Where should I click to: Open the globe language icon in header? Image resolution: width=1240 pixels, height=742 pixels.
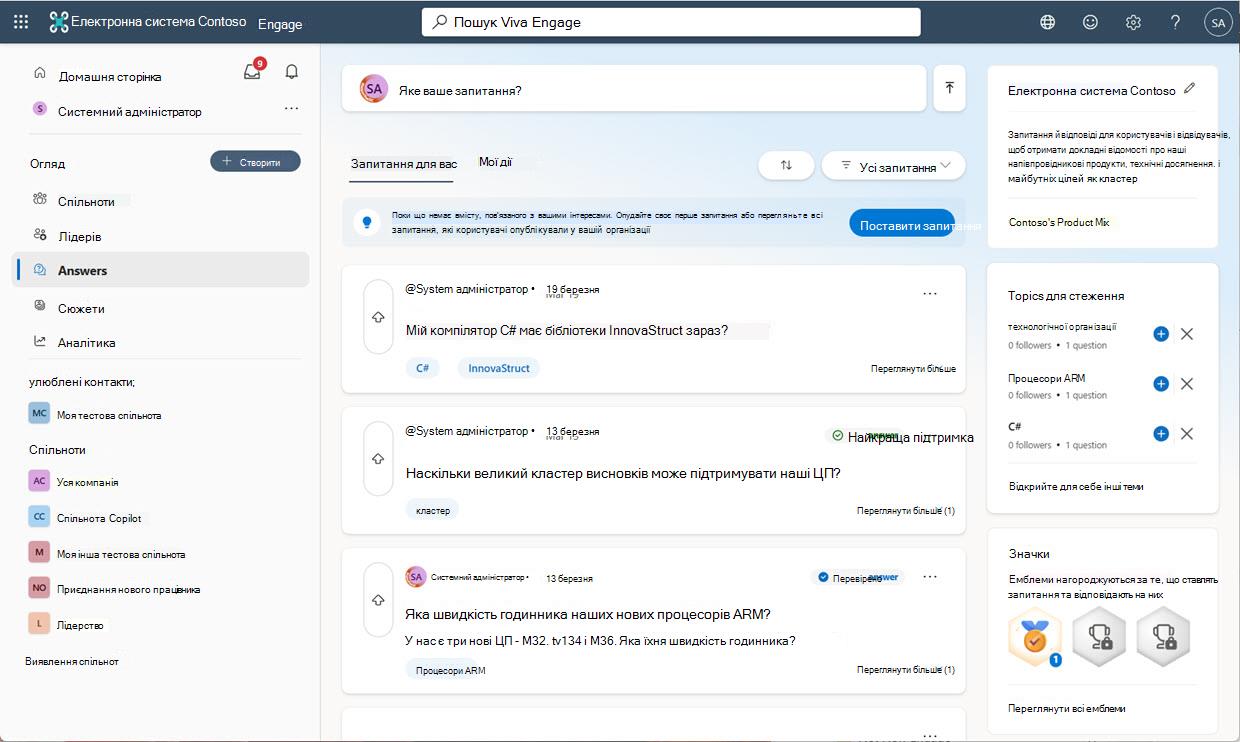[x=1047, y=22]
